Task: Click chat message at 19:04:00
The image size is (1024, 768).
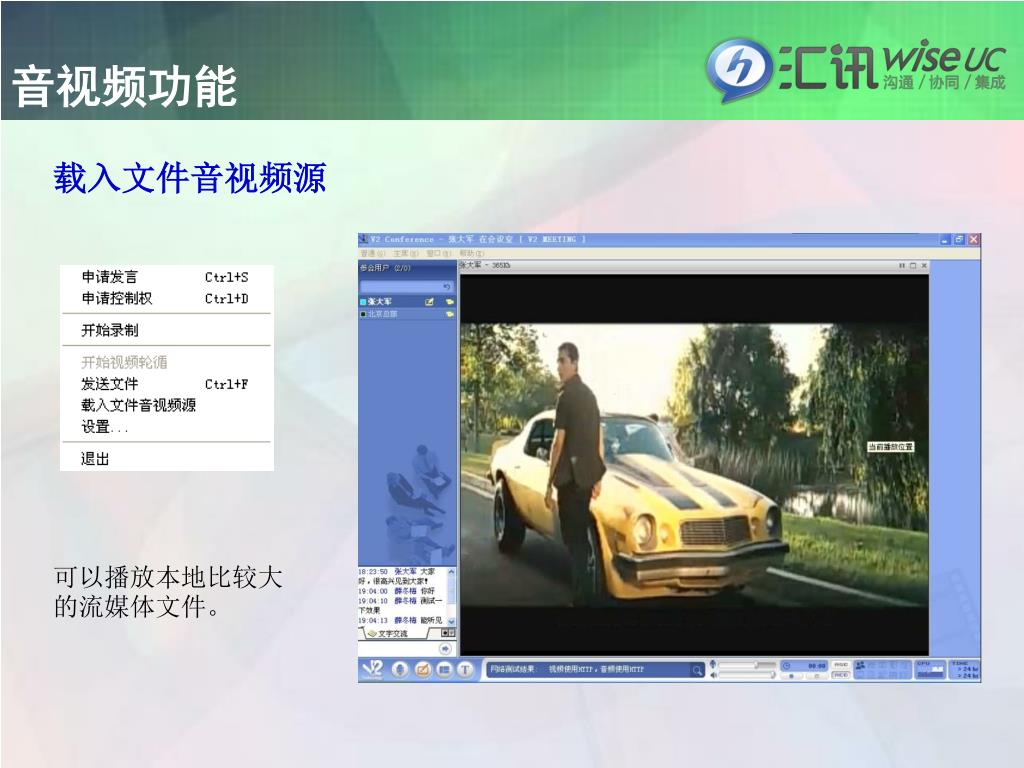Action: pos(397,591)
